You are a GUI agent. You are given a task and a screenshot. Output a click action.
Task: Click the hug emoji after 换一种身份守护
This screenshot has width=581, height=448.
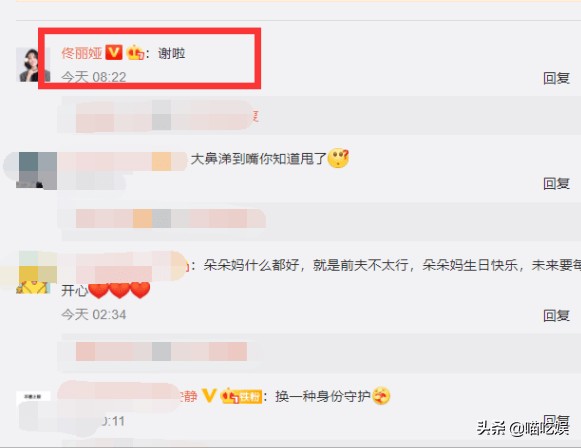click(x=381, y=396)
